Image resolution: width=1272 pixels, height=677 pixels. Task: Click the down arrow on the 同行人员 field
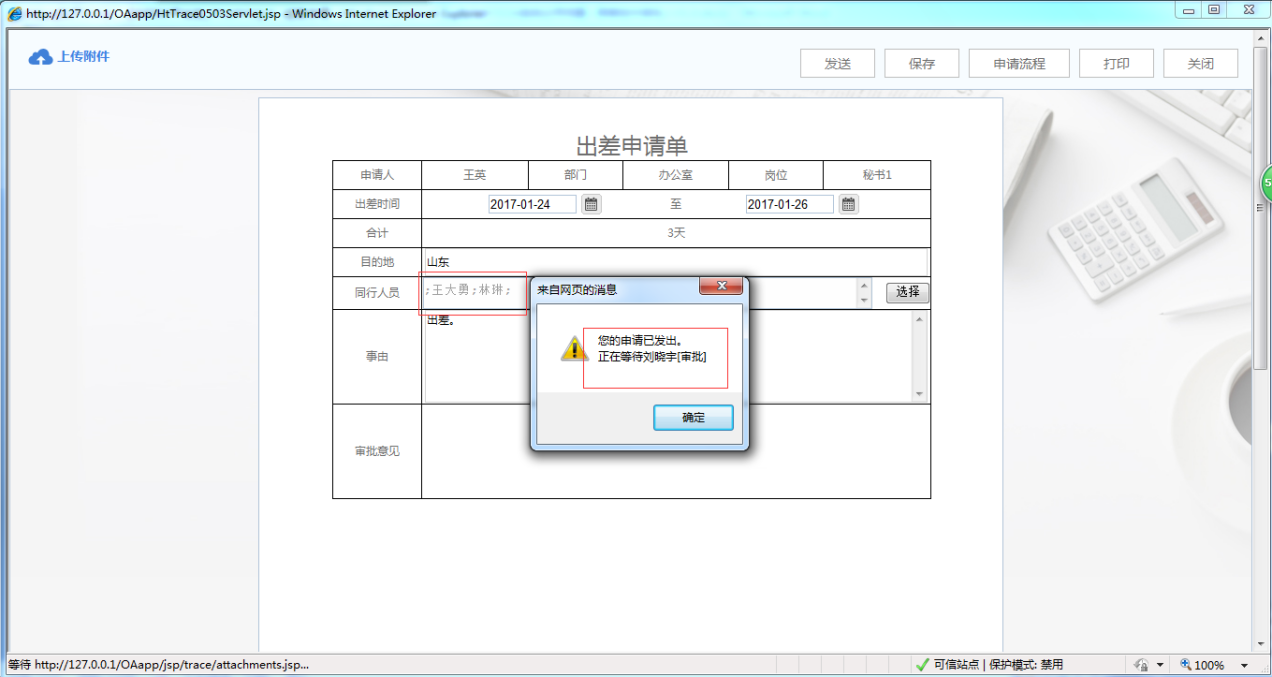(x=865, y=302)
